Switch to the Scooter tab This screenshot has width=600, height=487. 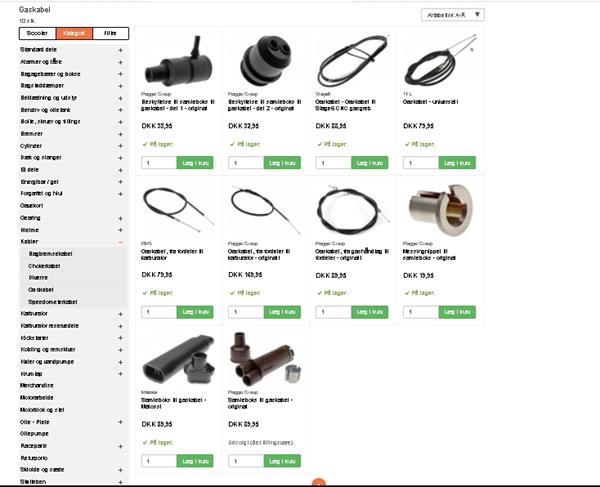[x=38, y=33]
